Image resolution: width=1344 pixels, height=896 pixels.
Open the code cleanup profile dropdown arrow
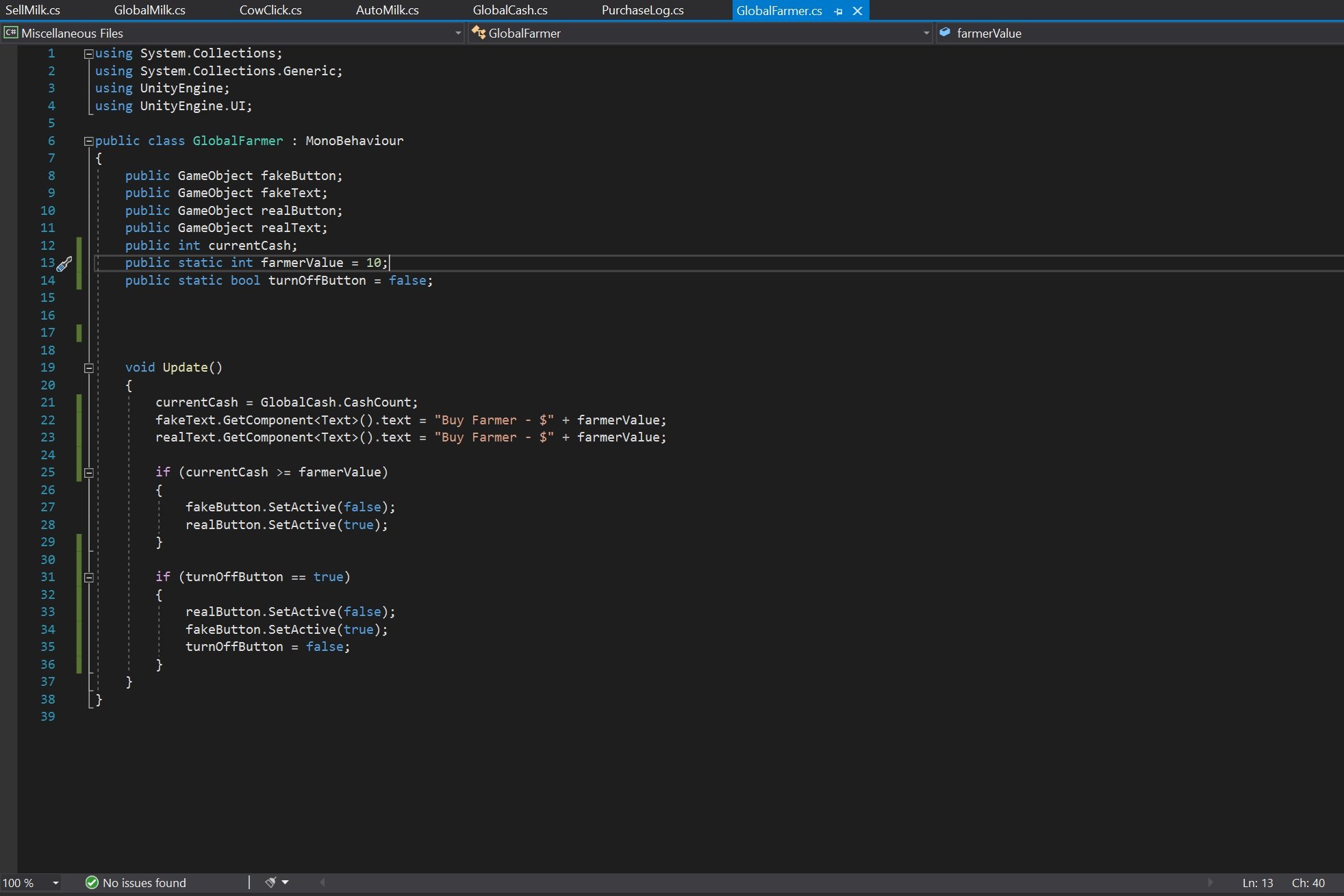[285, 882]
